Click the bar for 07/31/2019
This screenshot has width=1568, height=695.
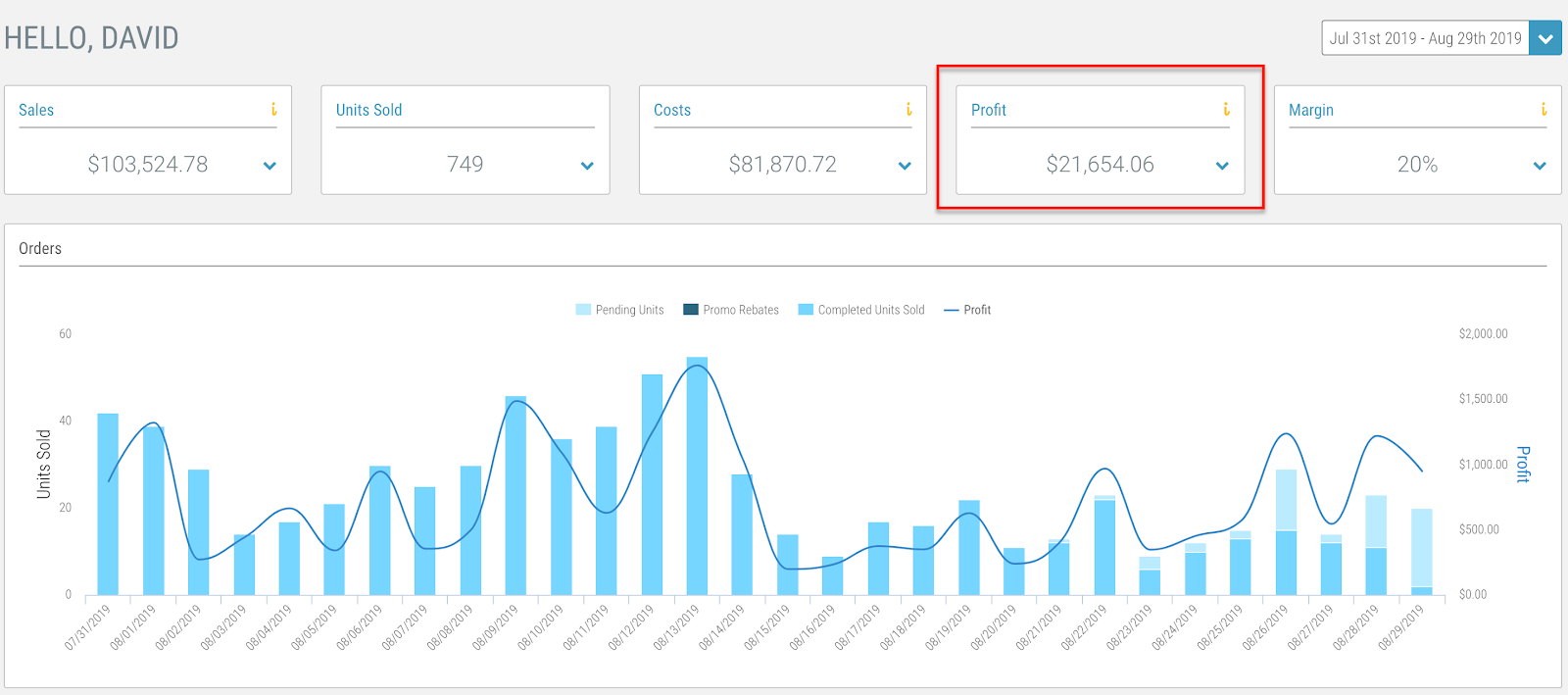[x=108, y=504]
